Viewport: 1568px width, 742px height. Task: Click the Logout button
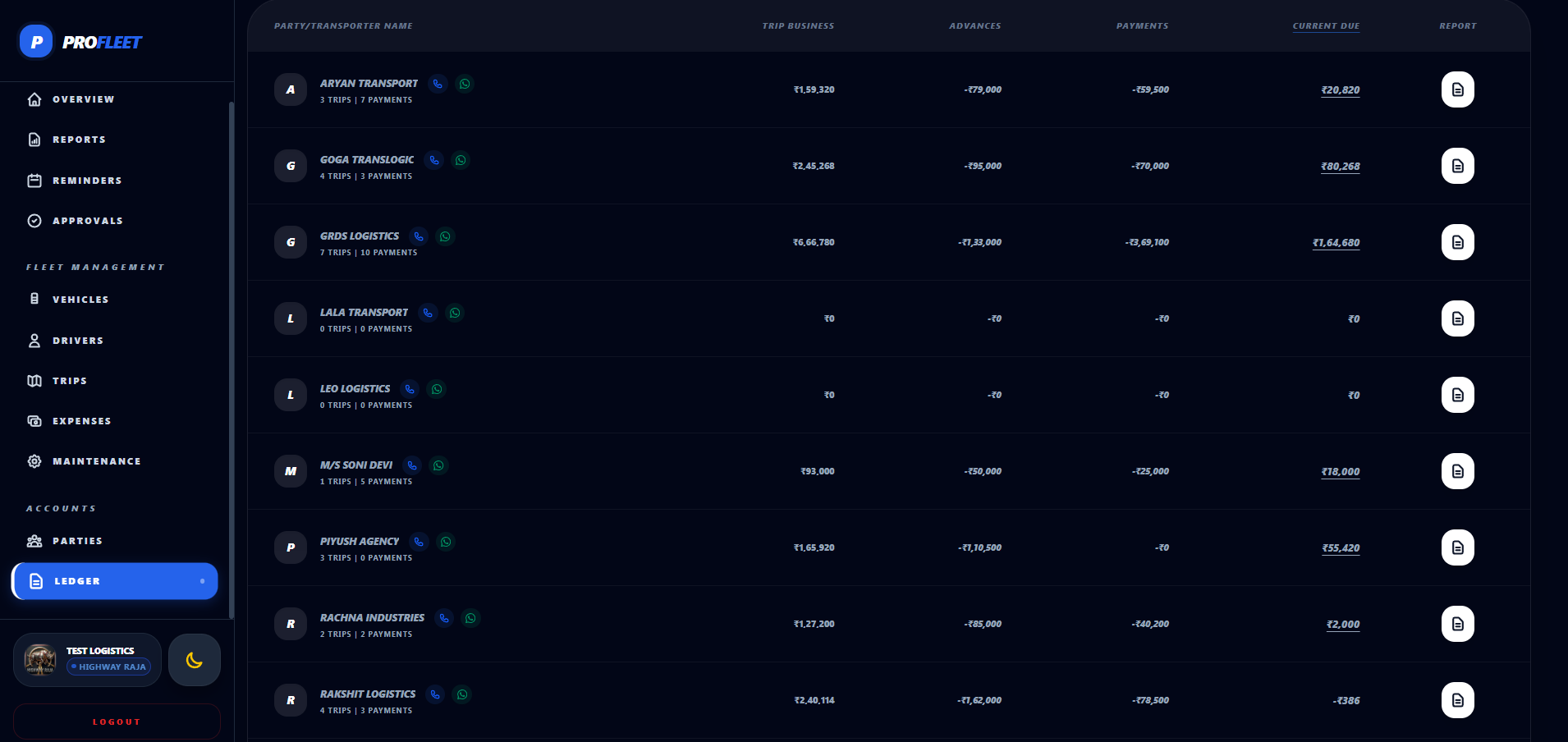116,721
